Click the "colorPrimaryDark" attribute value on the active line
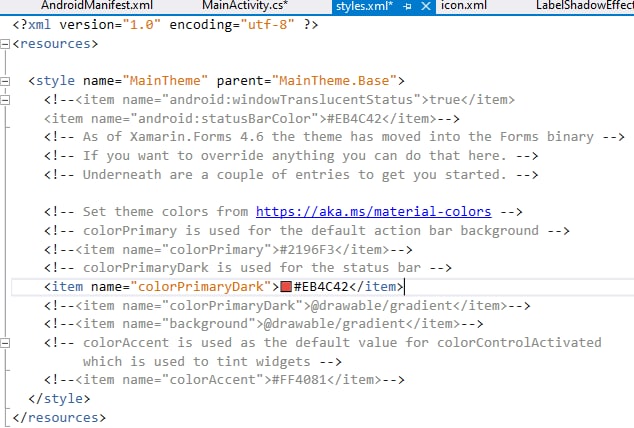This screenshot has height=428, width=634. 201,287
